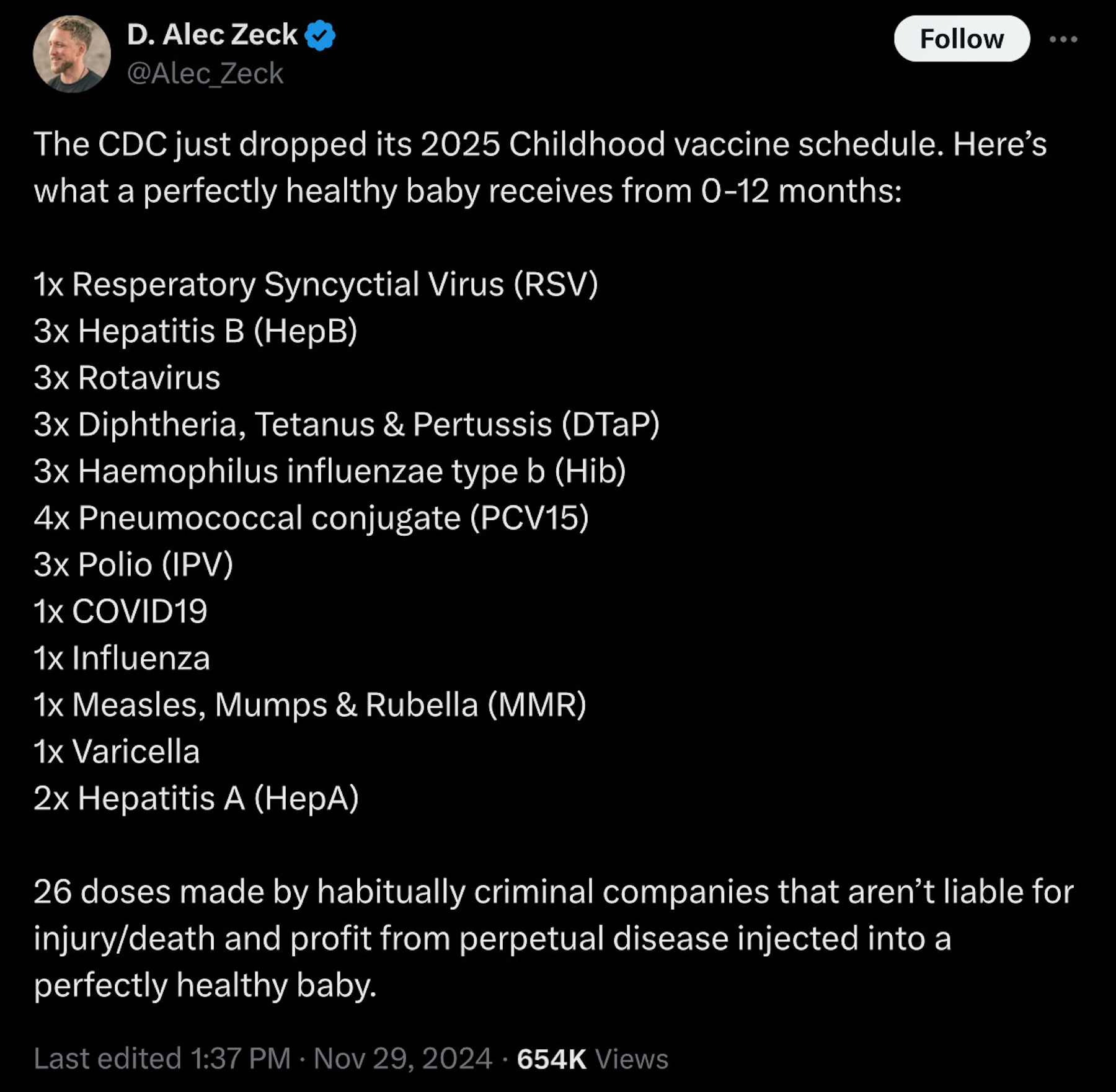The image size is (1116, 1092).
Task: Click the Measles, Mumps & Rubella line
Action: pyautogui.click(x=310, y=705)
